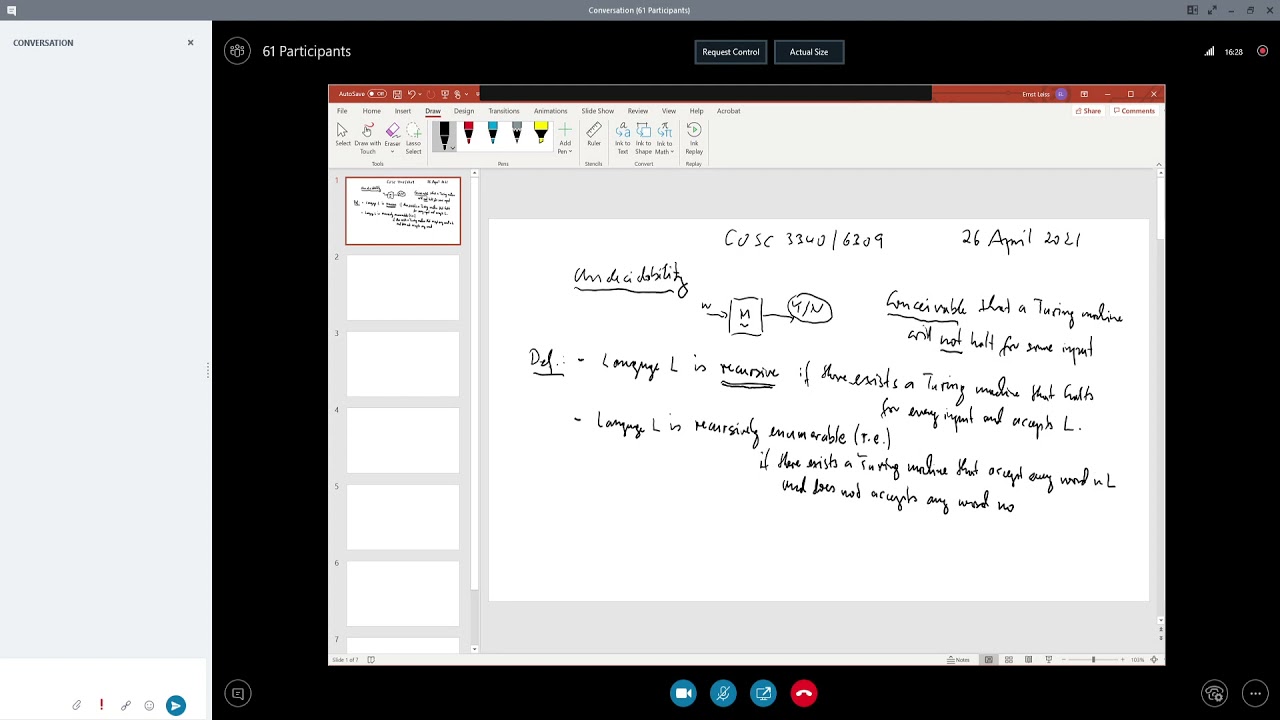The width and height of the screenshot is (1280, 720).
Task: Fit slide to current window
Action: pos(1154,659)
